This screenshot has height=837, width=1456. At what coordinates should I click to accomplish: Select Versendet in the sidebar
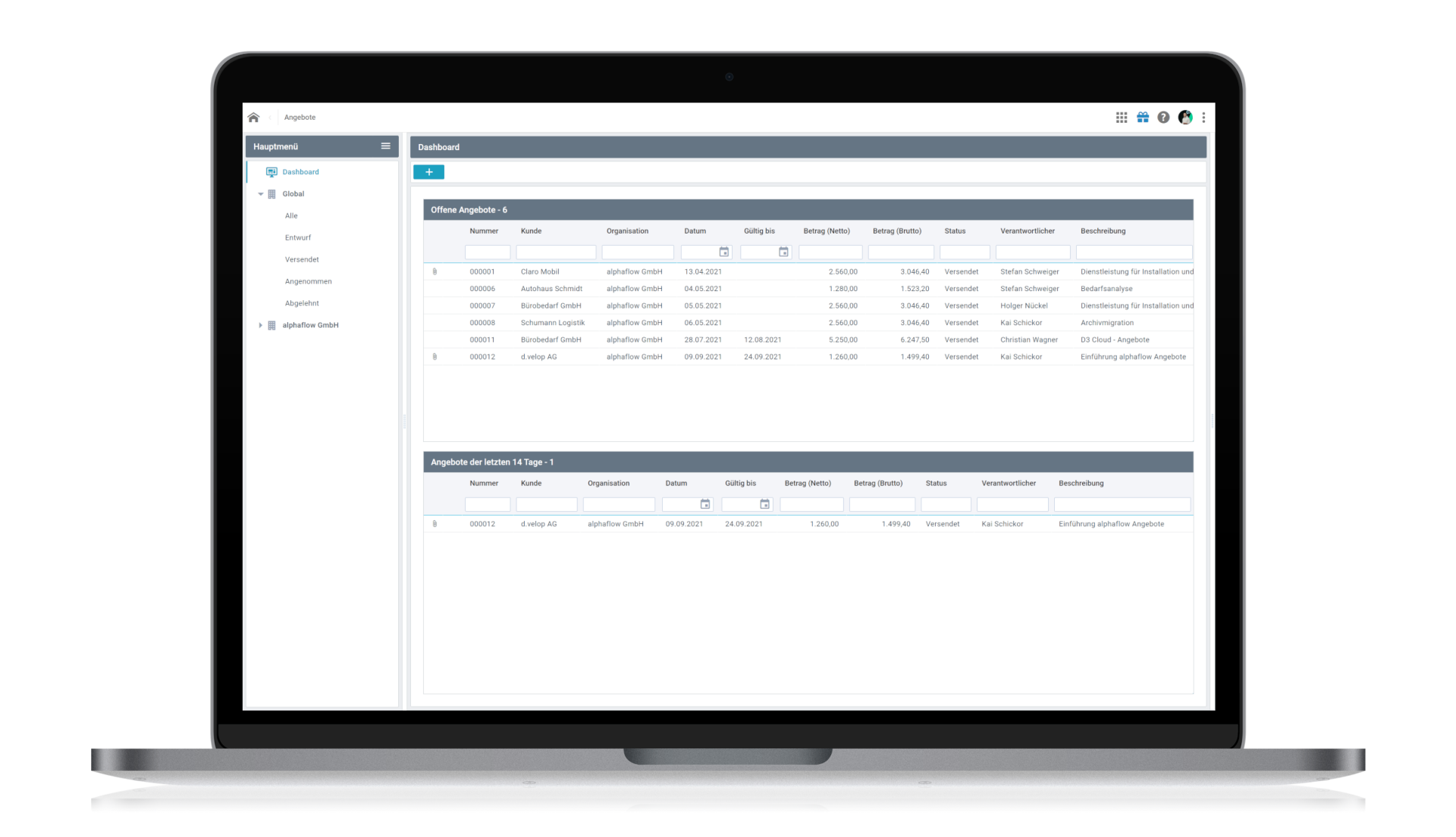[302, 259]
